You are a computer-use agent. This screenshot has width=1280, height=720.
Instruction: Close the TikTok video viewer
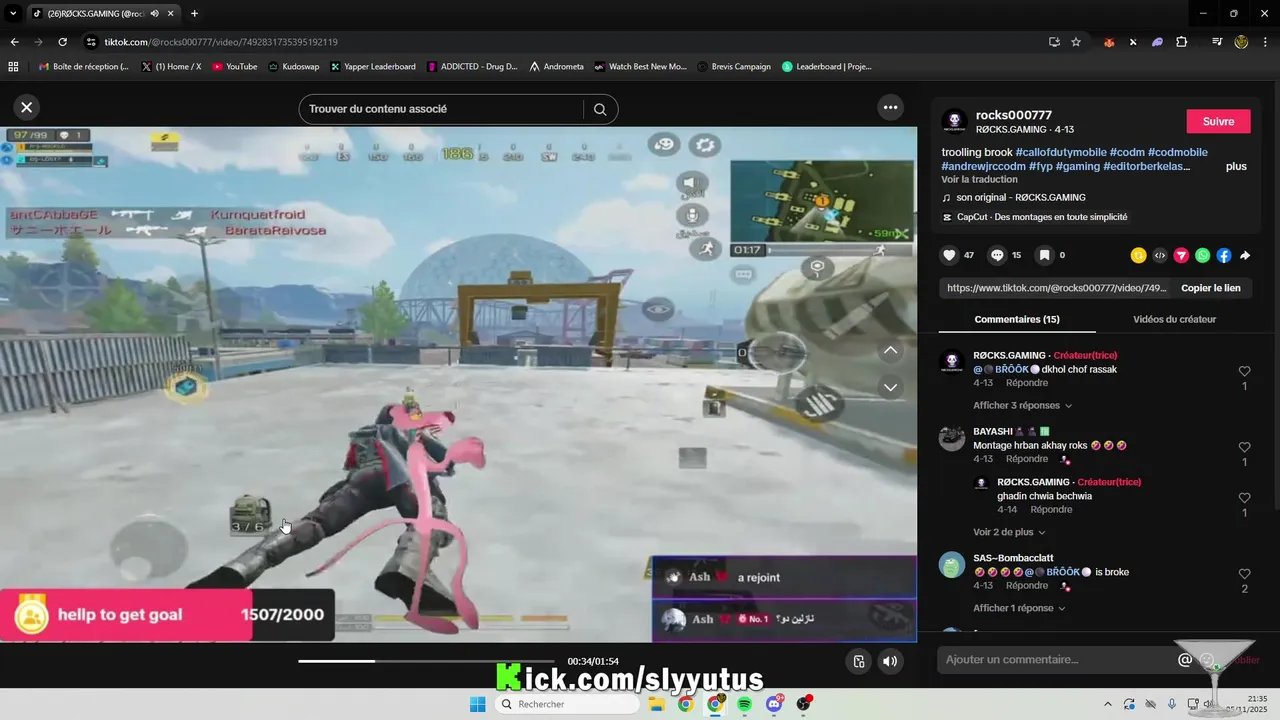(27, 107)
